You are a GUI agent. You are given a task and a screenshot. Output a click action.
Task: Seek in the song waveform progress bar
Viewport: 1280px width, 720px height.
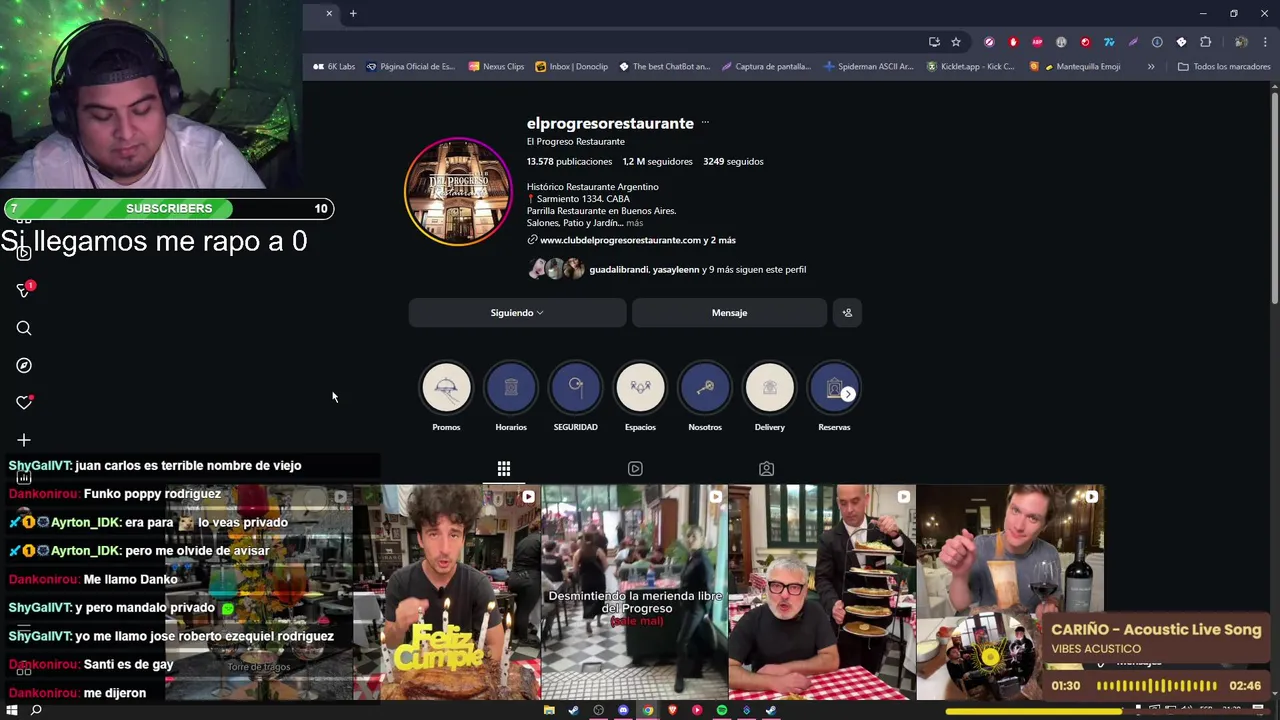1157,686
